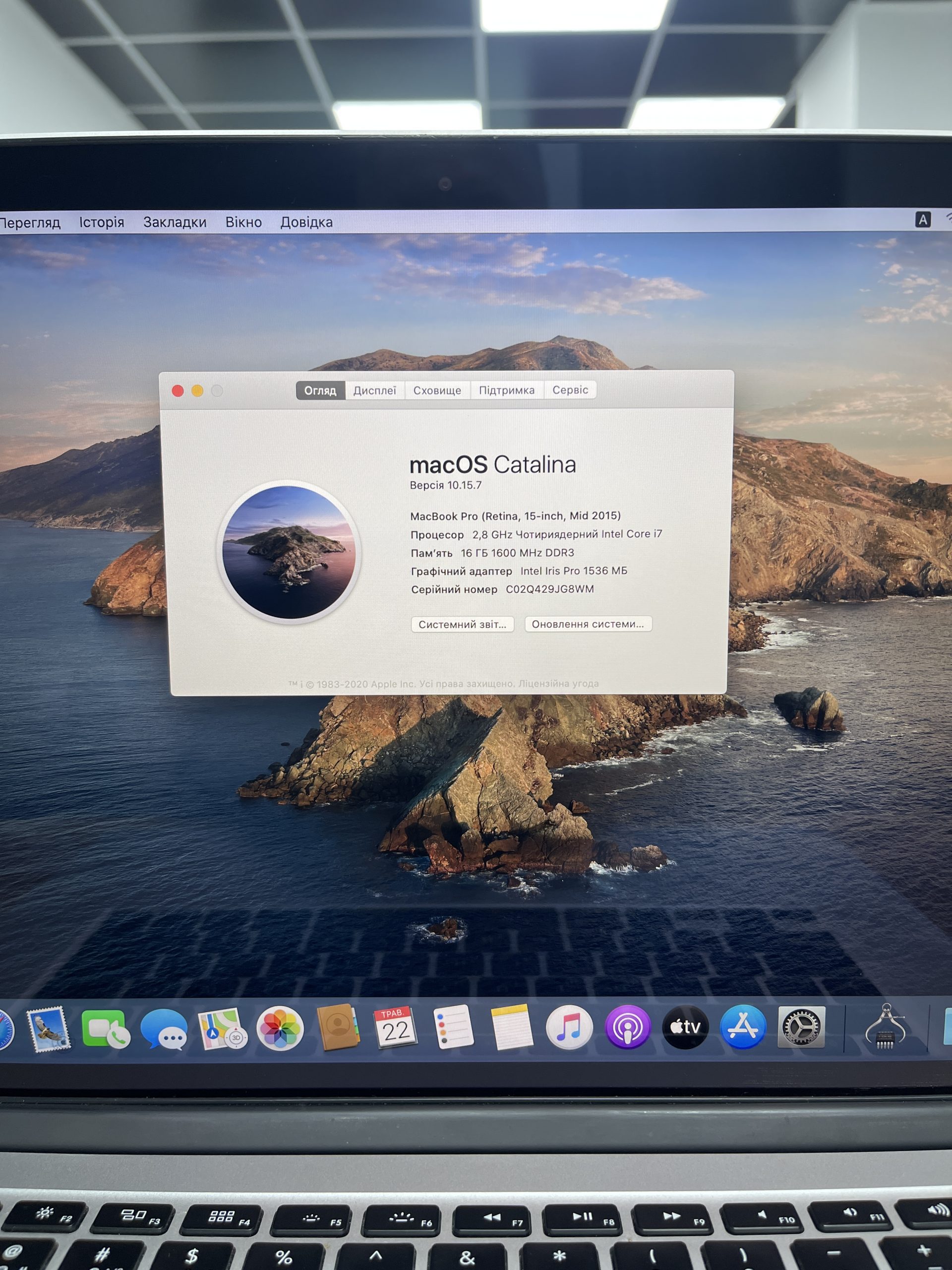Open App Store from the Dock
952x1270 pixels.
[x=743, y=1027]
